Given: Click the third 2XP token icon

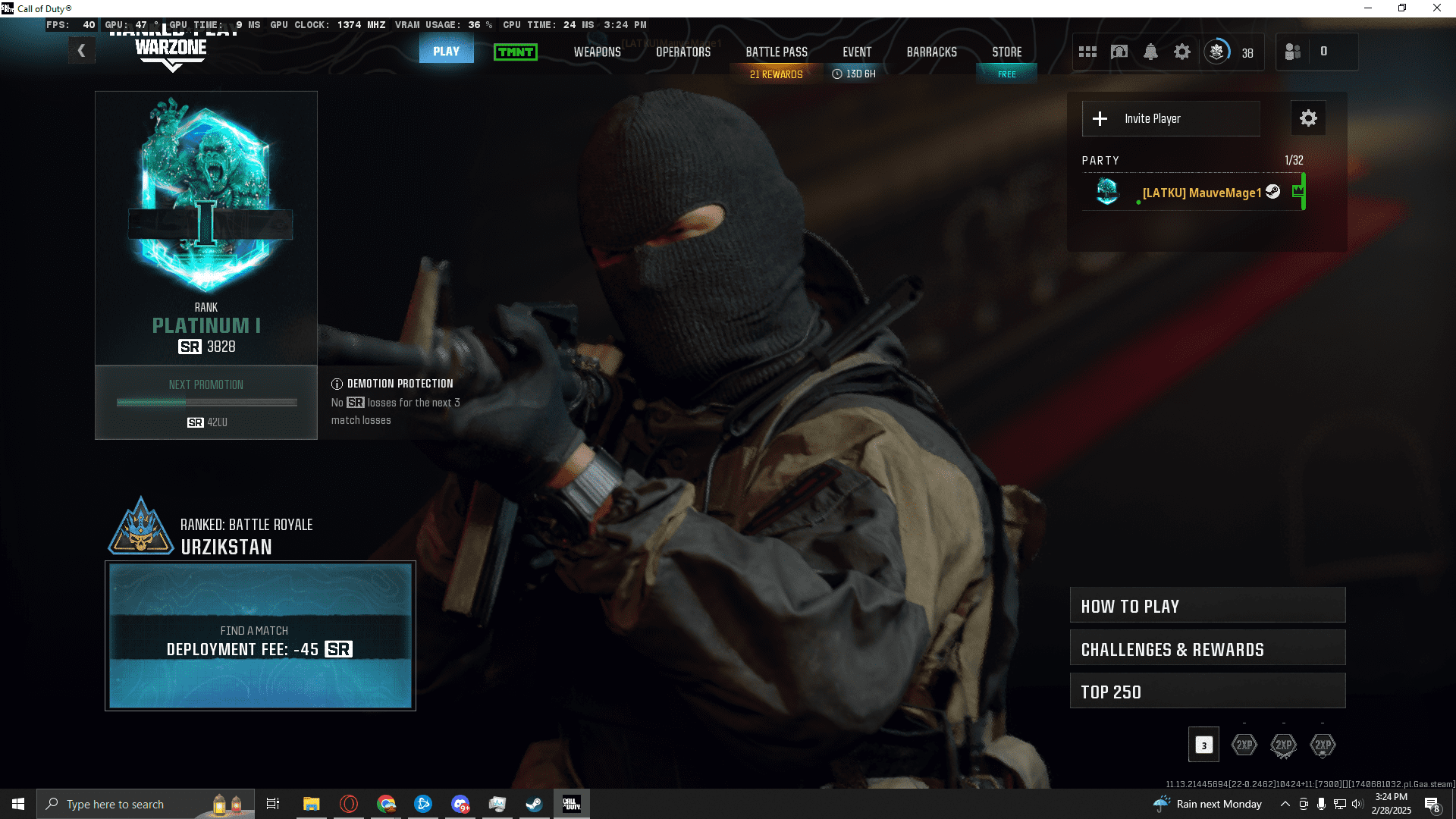Looking at the screenshot, I should (1323, 745).
